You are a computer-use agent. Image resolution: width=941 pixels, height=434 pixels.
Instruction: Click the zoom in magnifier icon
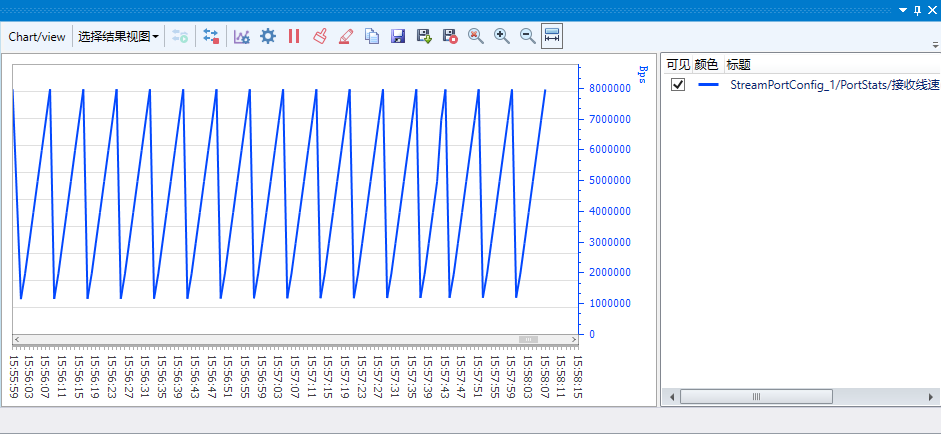pos(501,36)
